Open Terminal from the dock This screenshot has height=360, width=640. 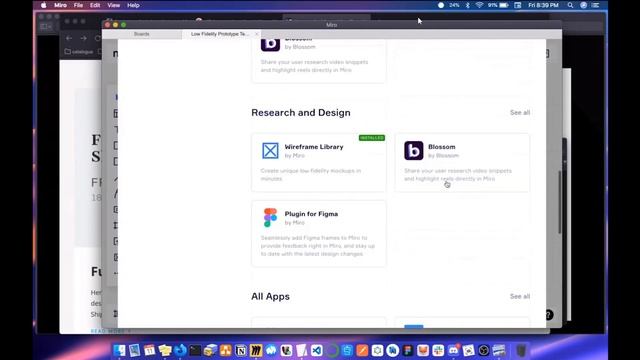pyautogui.click(x=195, y=350)
